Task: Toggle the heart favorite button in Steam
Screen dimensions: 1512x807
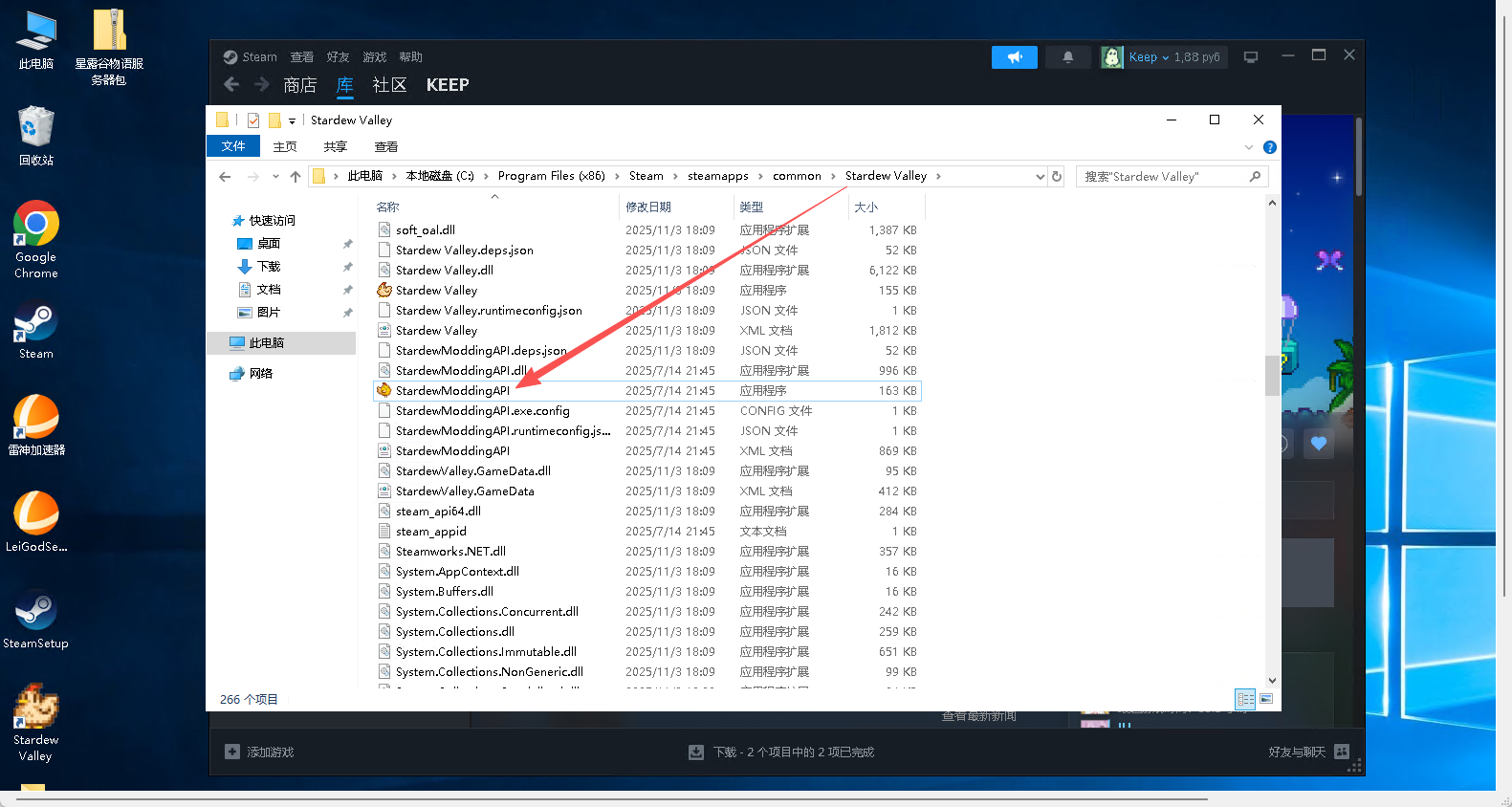Action: coord(1319,444)
